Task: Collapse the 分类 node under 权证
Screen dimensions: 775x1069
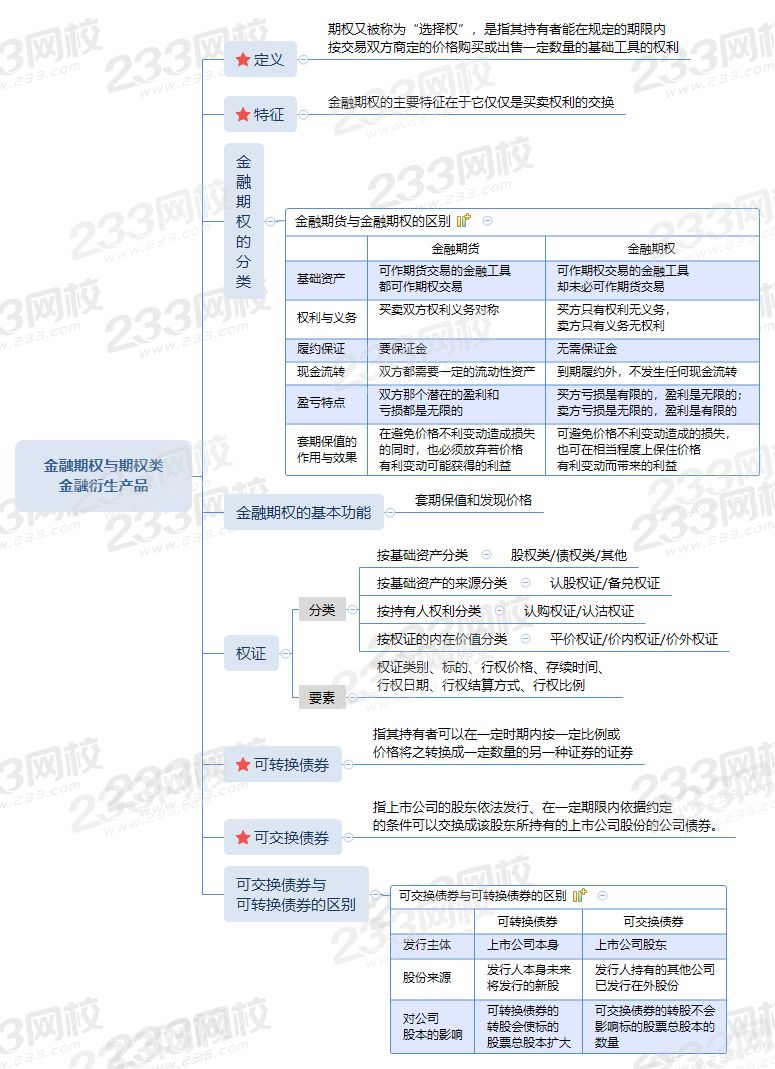Action: (x=352, y=609)
